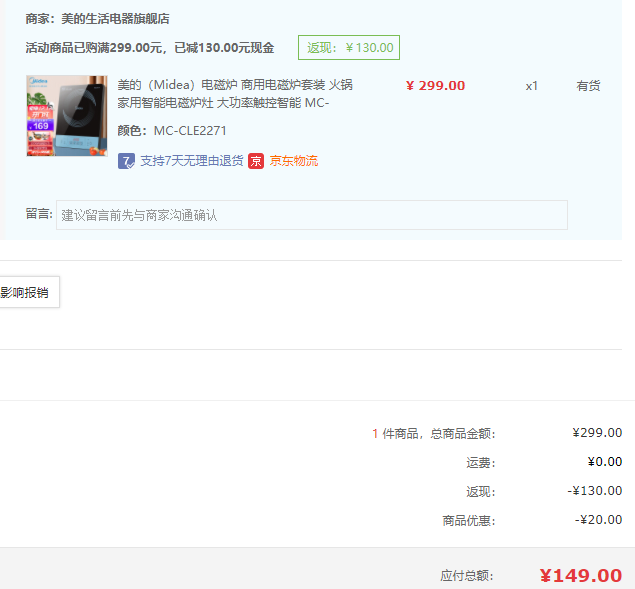The height and width of the screenshot is (589, 635).
Task: Click the 有货 stock status
Action: pos(588,86)
